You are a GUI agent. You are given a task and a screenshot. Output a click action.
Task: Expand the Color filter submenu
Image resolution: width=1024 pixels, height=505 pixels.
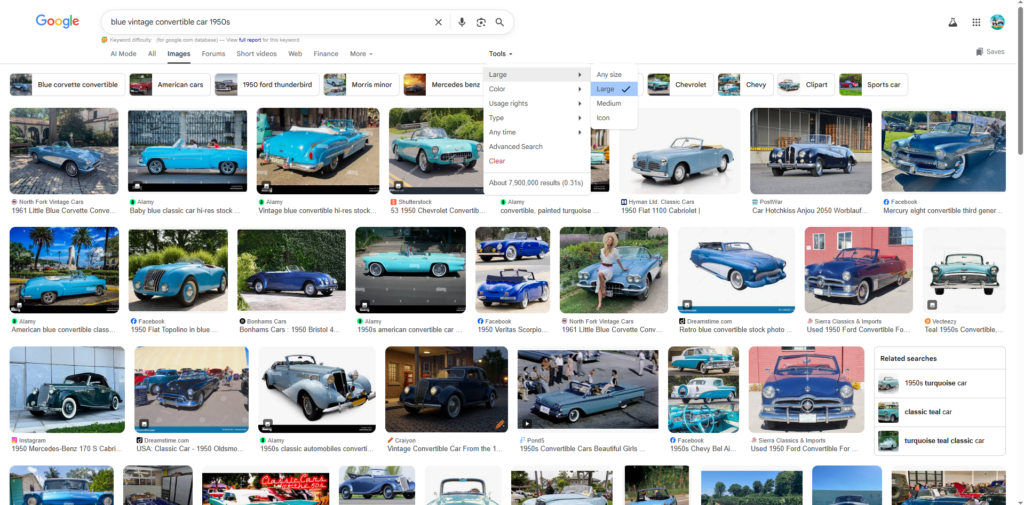point(535,89)
